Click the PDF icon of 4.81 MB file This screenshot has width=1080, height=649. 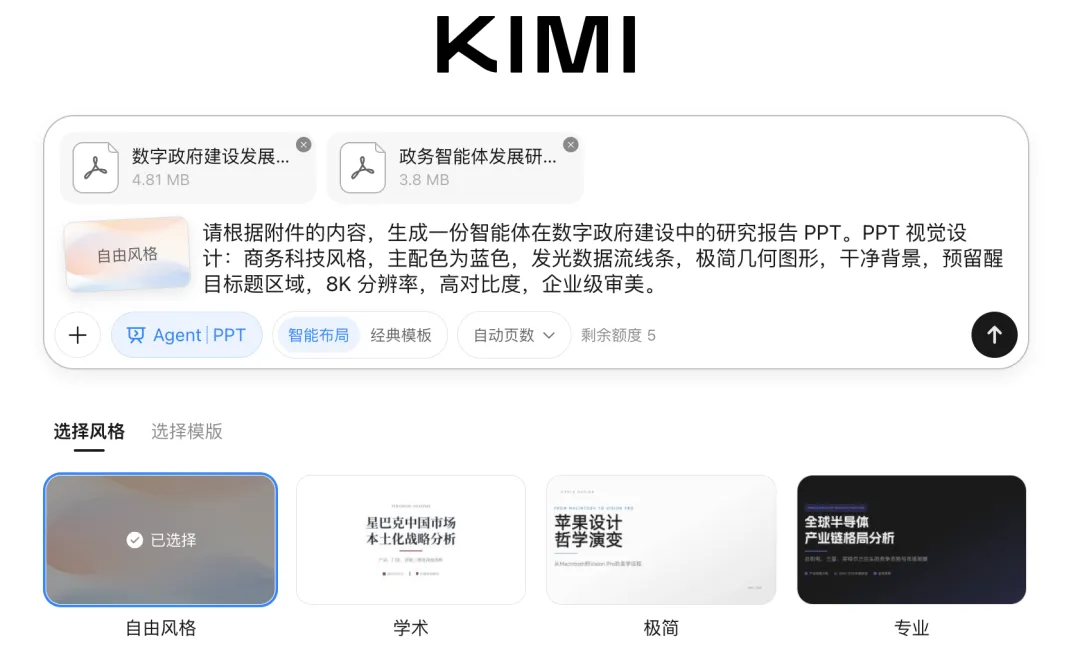click(96, 167)
